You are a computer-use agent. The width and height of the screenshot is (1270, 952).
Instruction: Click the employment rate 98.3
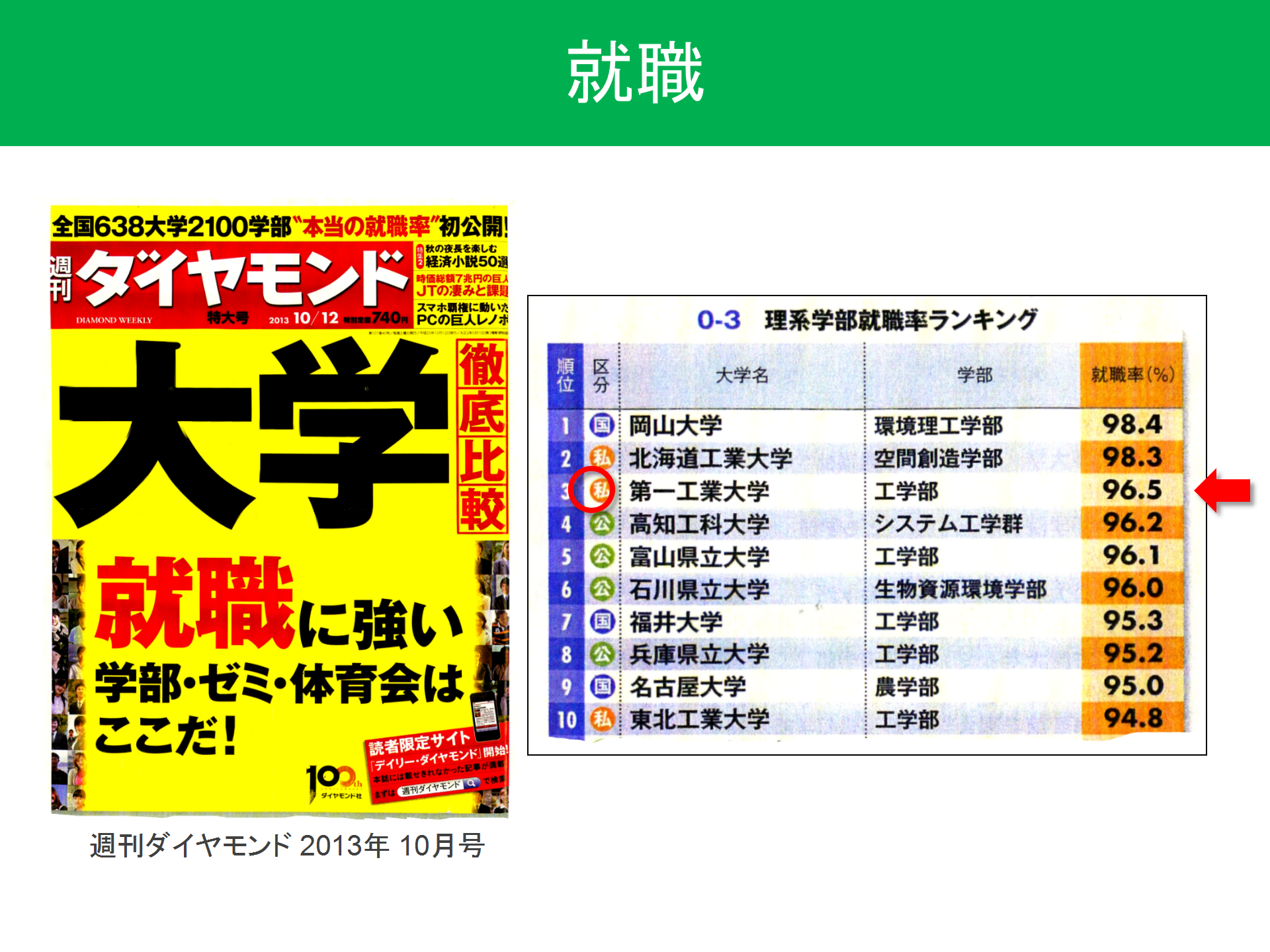(1132, 457)
